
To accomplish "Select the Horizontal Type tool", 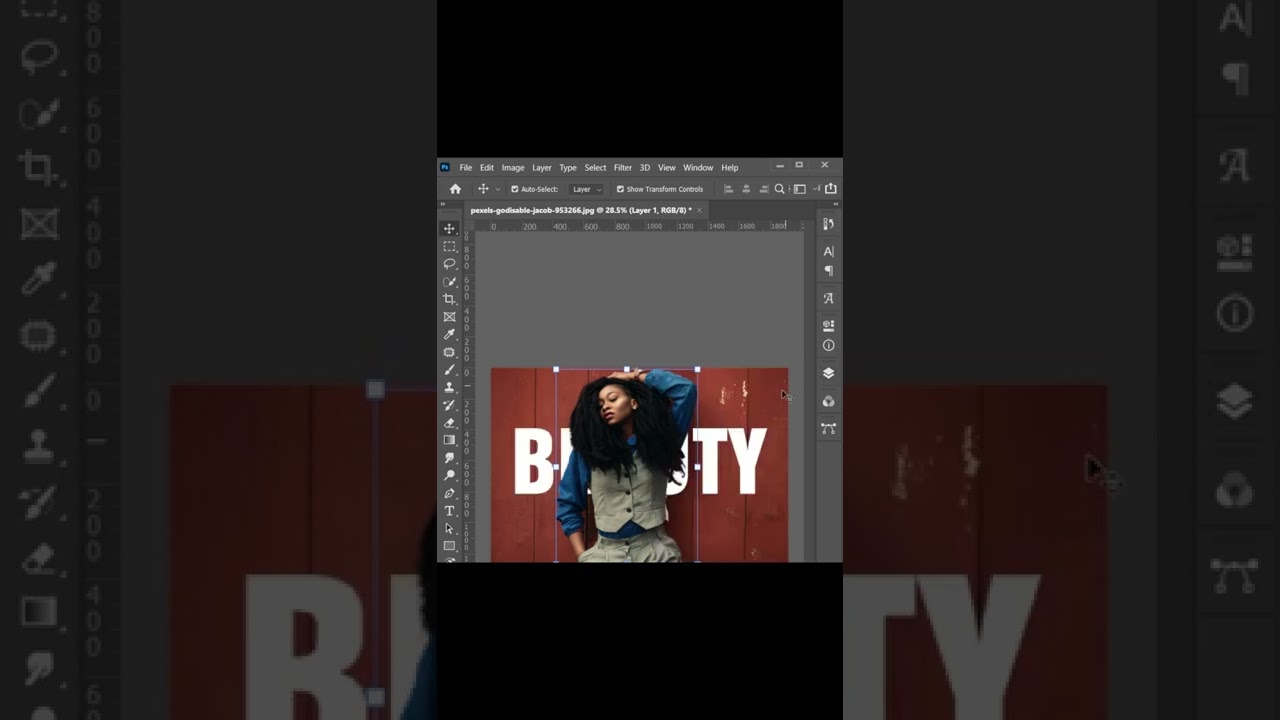I will pyautogui.click(x=449, y=511).
